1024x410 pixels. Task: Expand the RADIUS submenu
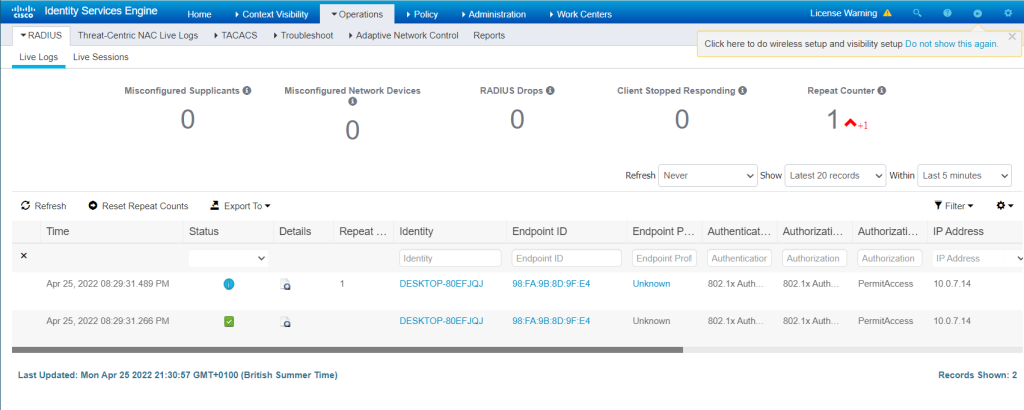click(x=40, y=35)
